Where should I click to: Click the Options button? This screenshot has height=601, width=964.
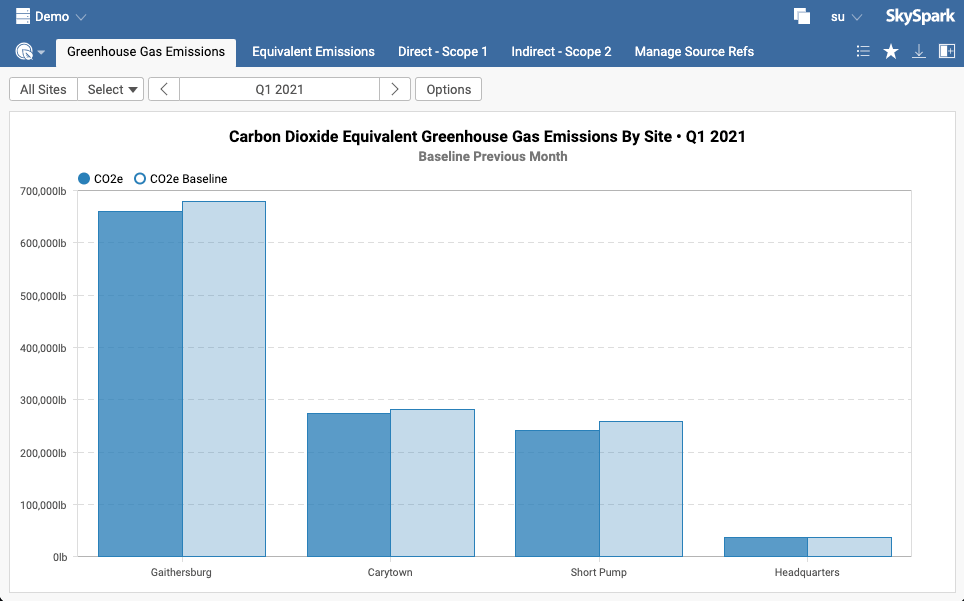(x=448, y=90)
